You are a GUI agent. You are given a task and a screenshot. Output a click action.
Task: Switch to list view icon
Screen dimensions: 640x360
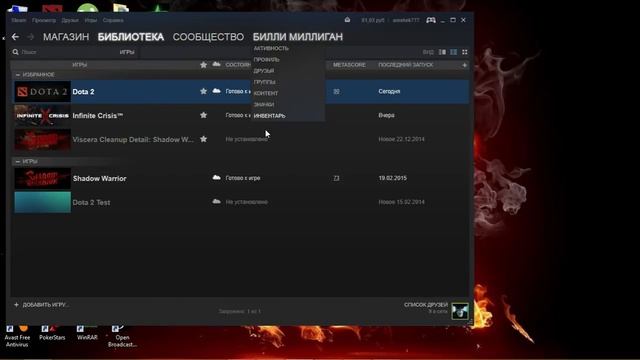[x=453, y=52]
